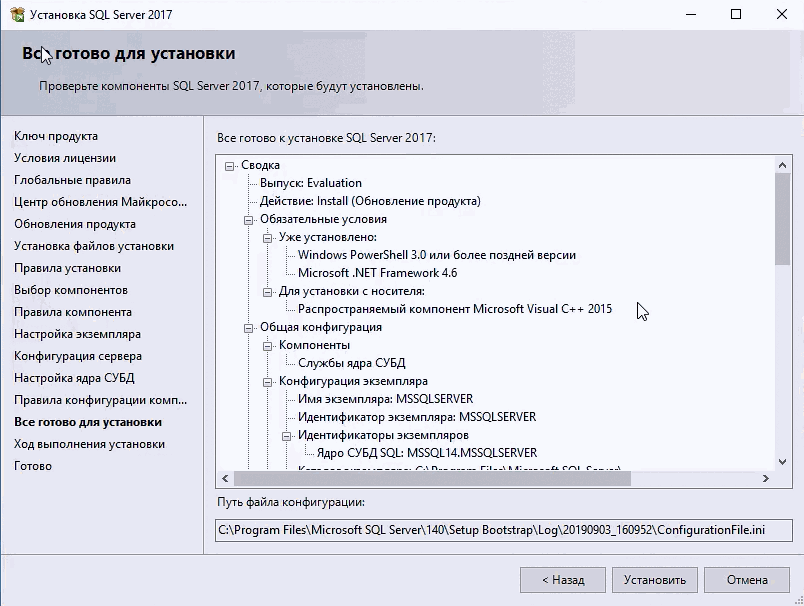Select the Для установки с носителя: label

coord(352,291)
